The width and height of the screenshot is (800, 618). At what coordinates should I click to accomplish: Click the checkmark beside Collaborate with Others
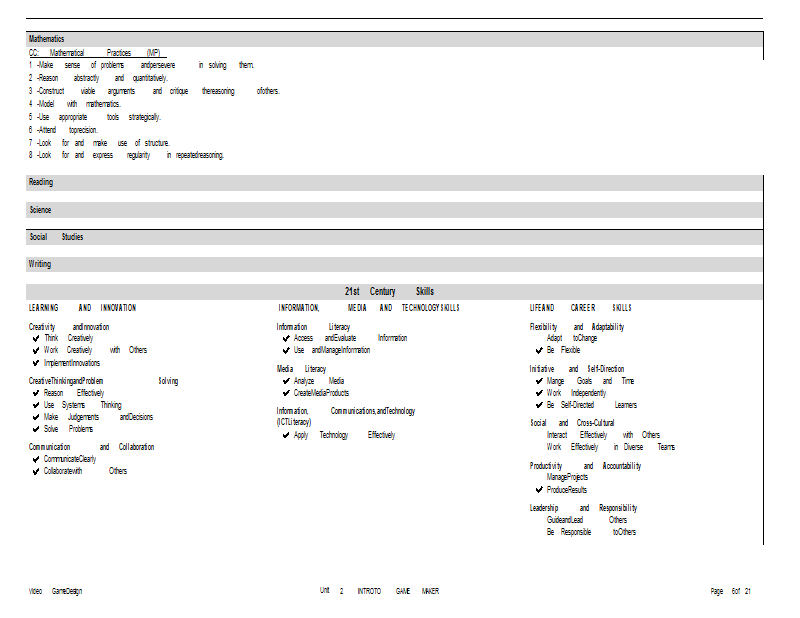tap(36, 472)
